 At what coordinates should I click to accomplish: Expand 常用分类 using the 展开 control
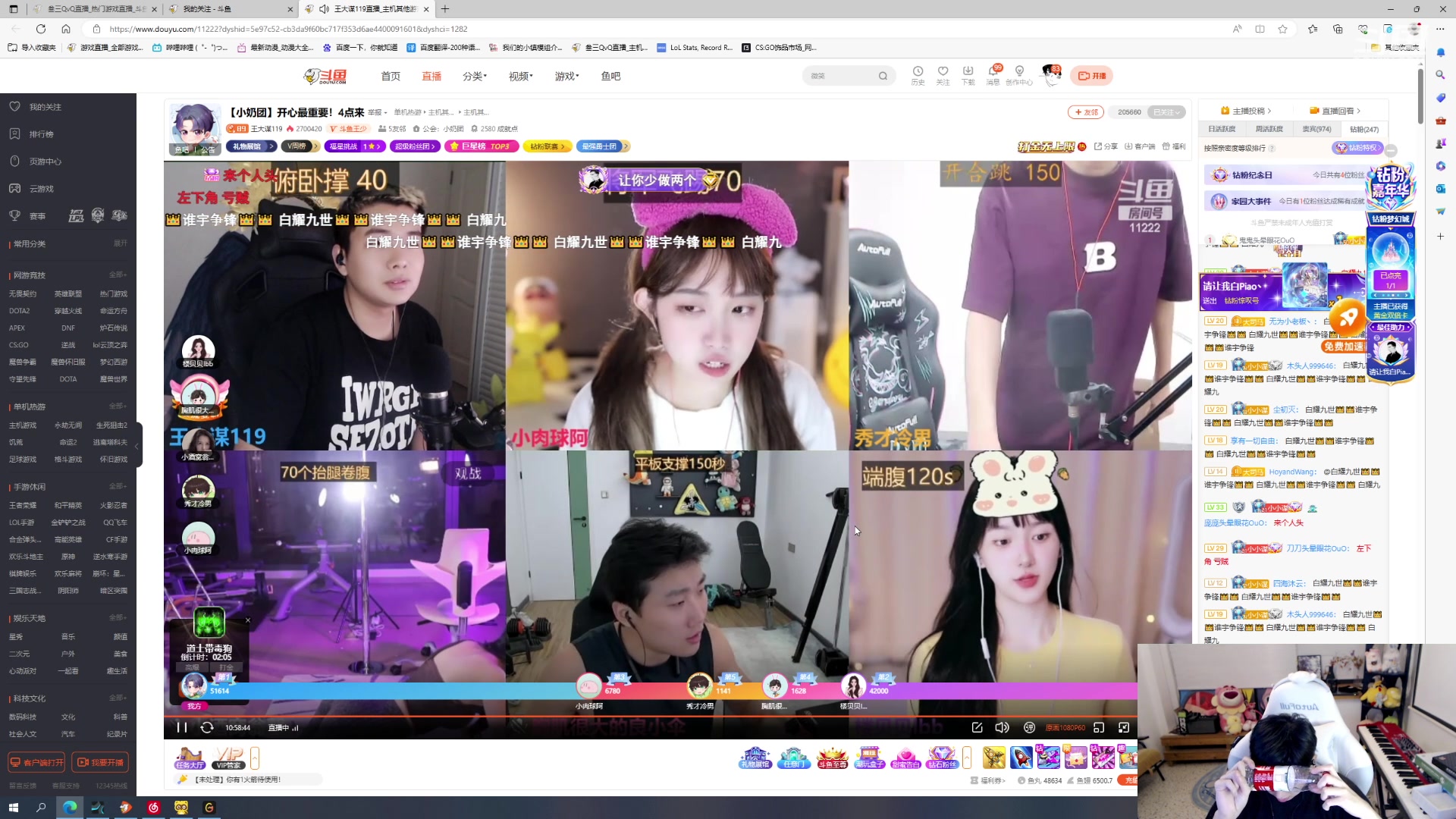(x=121, y=243)
